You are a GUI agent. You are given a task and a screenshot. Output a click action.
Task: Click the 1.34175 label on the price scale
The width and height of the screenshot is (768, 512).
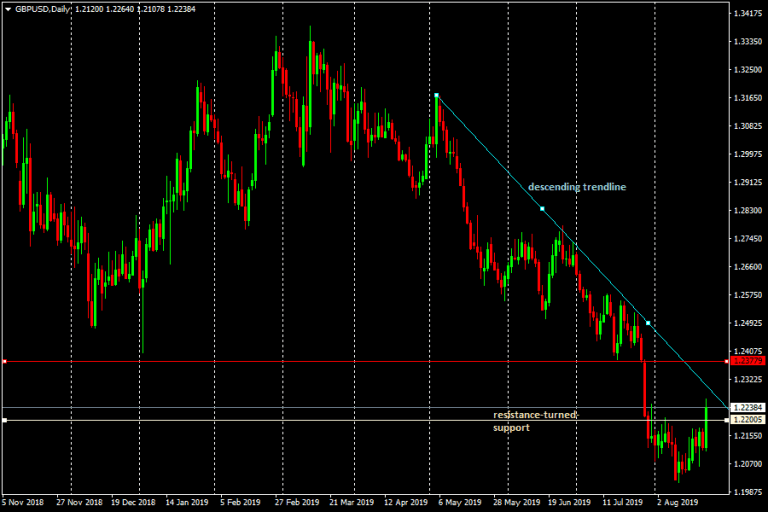pyautogui.click(x=748, y=14)
